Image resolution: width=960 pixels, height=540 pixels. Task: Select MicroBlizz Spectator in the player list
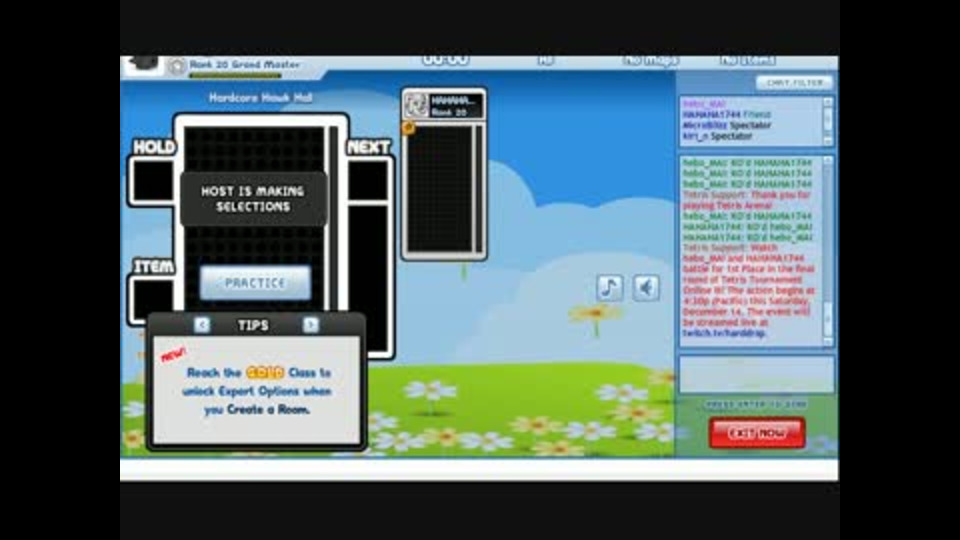(x=727, y=126)
